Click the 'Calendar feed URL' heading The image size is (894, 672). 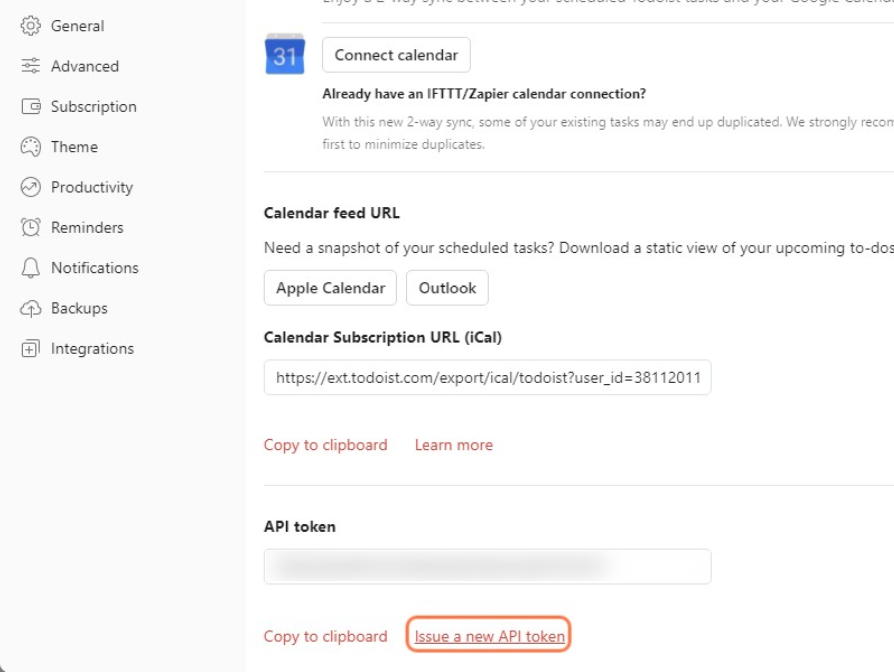(x=332, y=213)
